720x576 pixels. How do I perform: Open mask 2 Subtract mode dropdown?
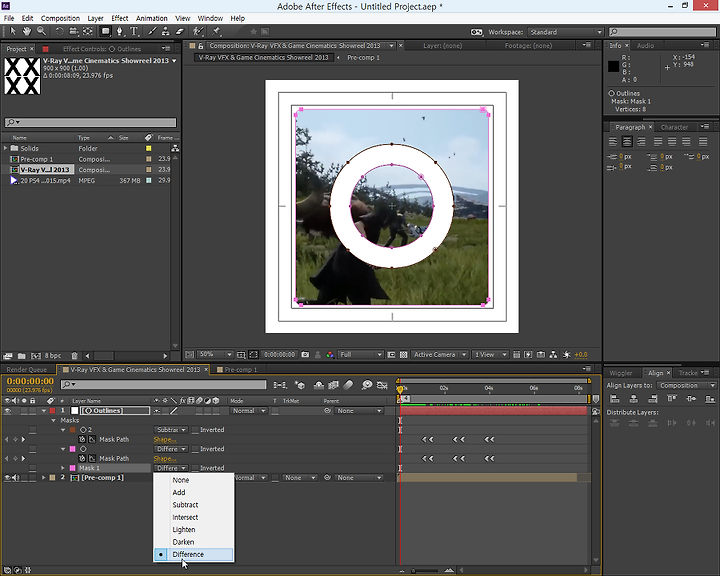170,430
